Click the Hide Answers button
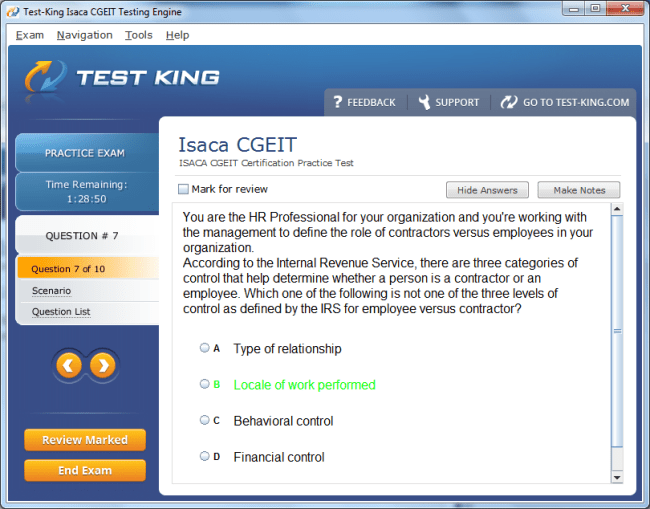Screen dimensions: 650x509 [487, 190]
